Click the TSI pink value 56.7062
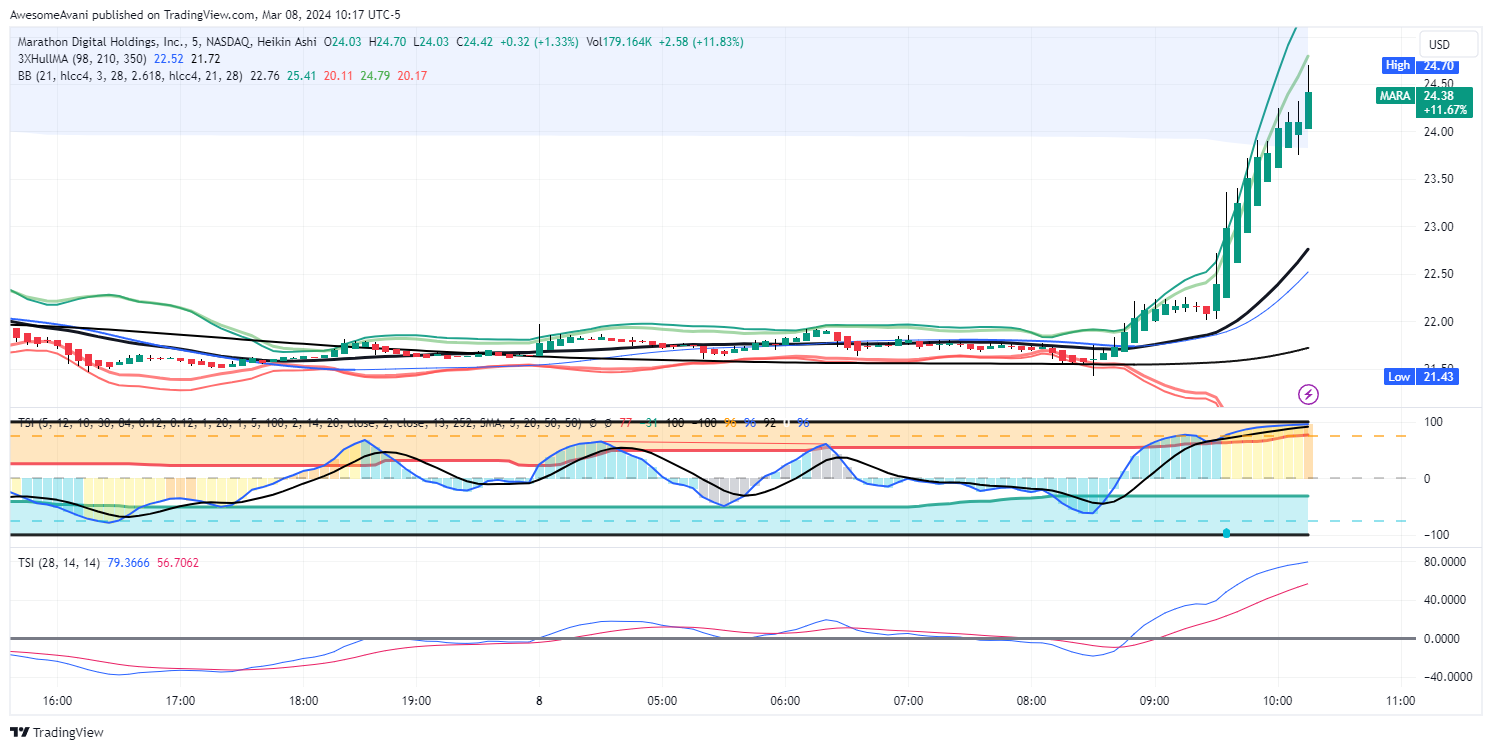 [178, 563]
